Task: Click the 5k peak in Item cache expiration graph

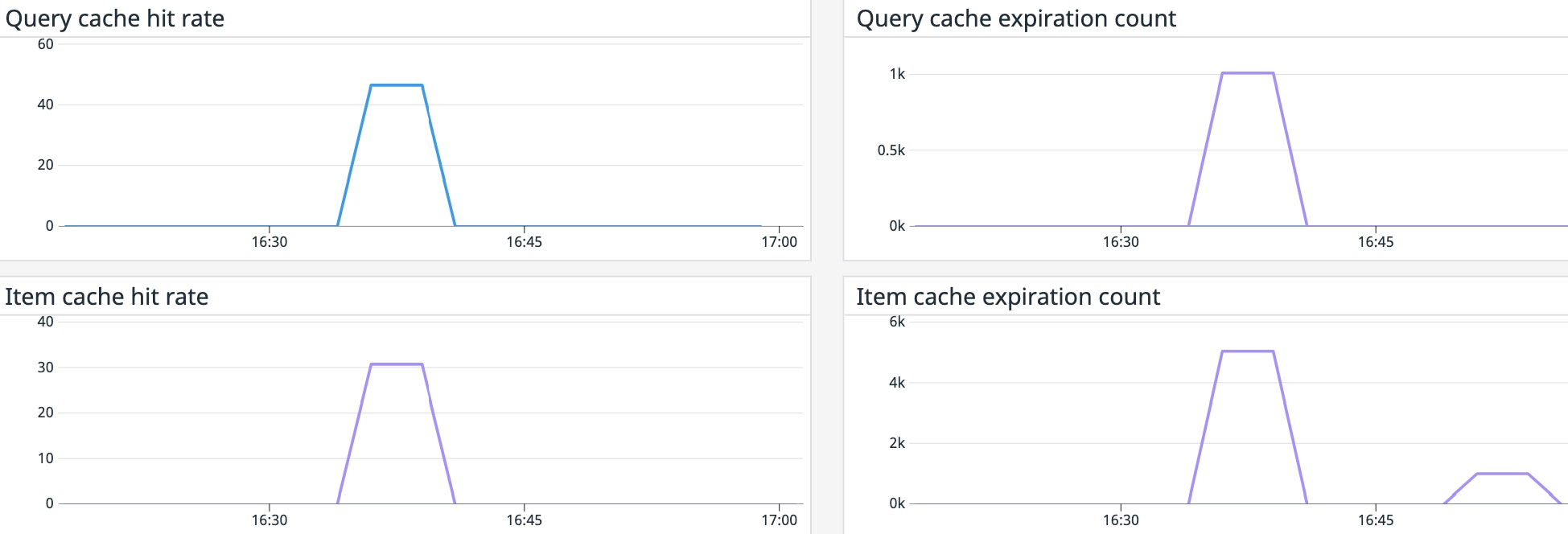Action: [x=1248, y=351]
